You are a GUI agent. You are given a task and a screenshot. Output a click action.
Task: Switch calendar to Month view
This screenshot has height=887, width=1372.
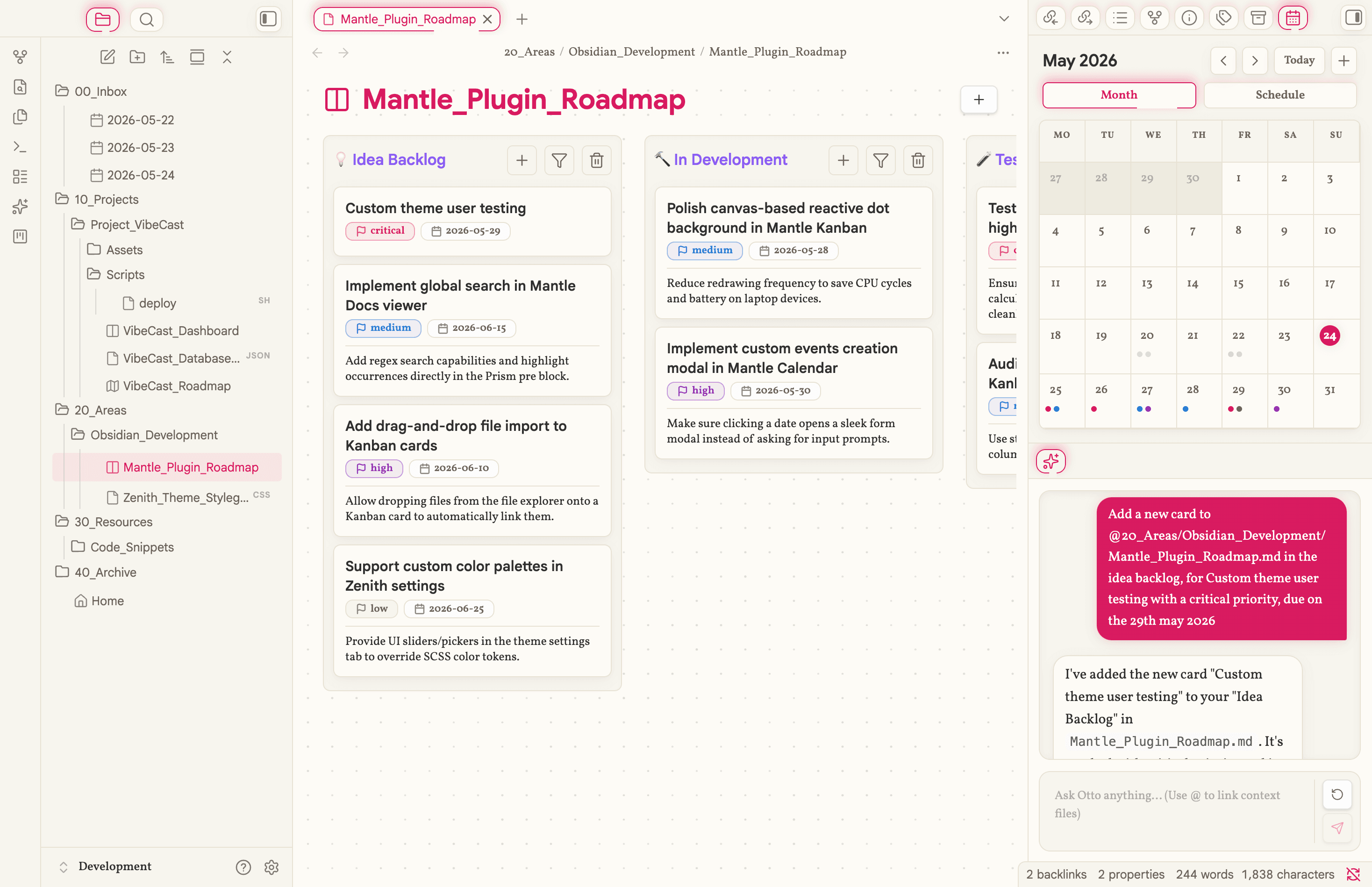pyautogui.click(x=1119, y=94)
